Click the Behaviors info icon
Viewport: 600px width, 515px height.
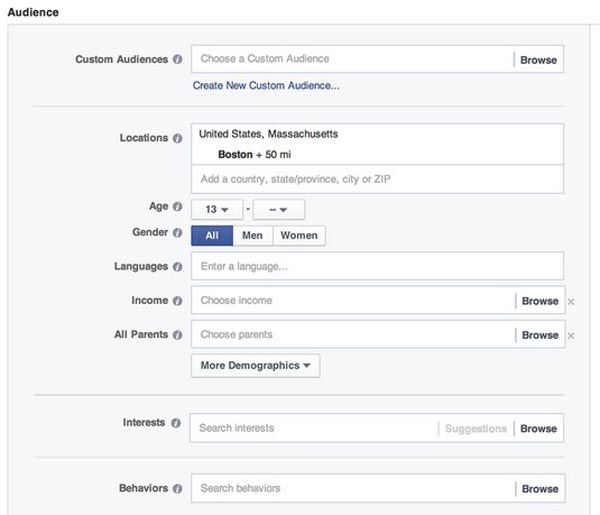[x=177, y=489]
